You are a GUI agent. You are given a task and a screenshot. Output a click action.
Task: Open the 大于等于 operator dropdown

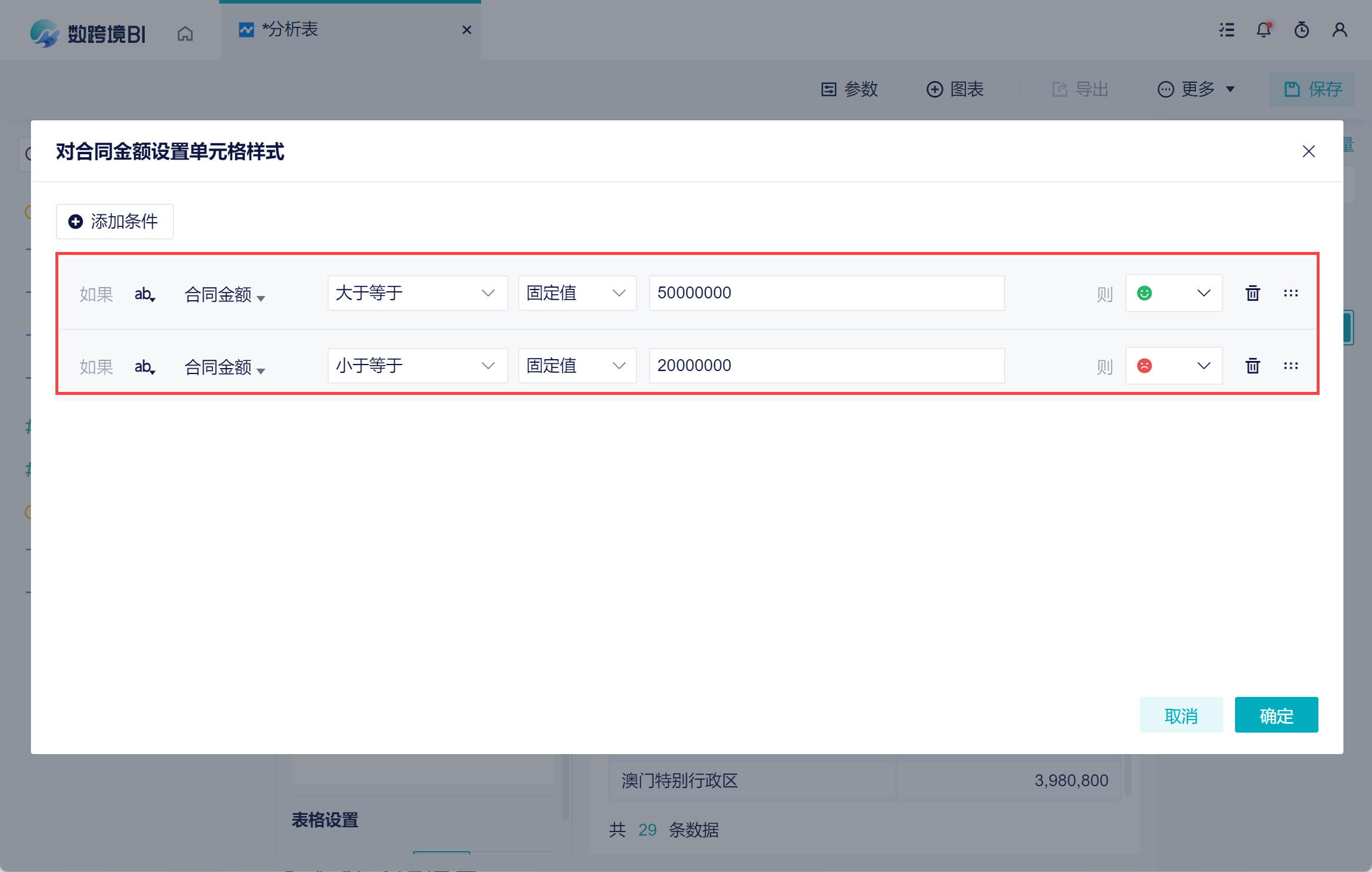417,293
